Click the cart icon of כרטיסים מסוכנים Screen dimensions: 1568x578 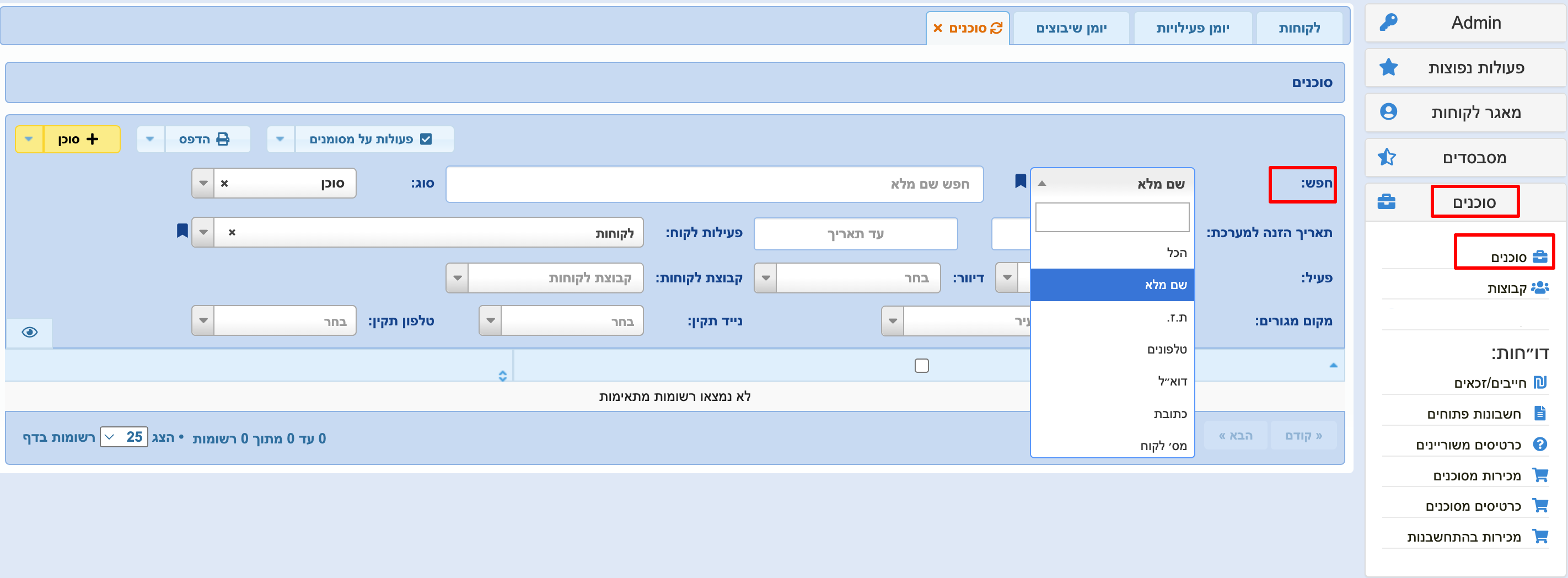pyautogui.click(x=1540, y=505)
